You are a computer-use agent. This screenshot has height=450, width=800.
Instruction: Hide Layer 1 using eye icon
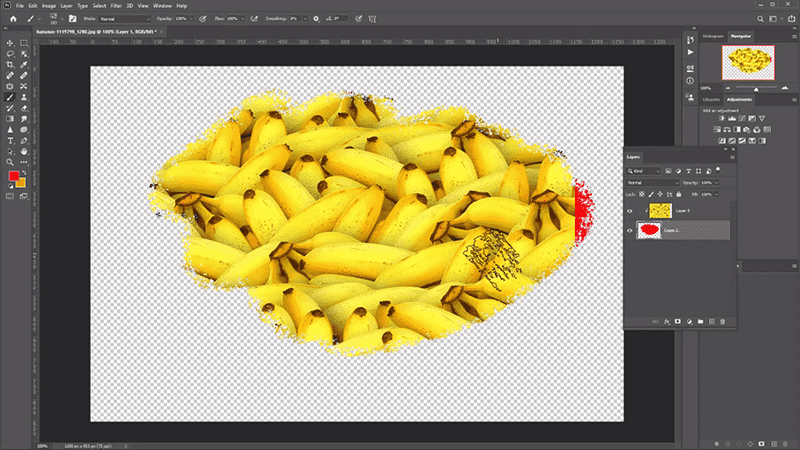tap(630, 231)
